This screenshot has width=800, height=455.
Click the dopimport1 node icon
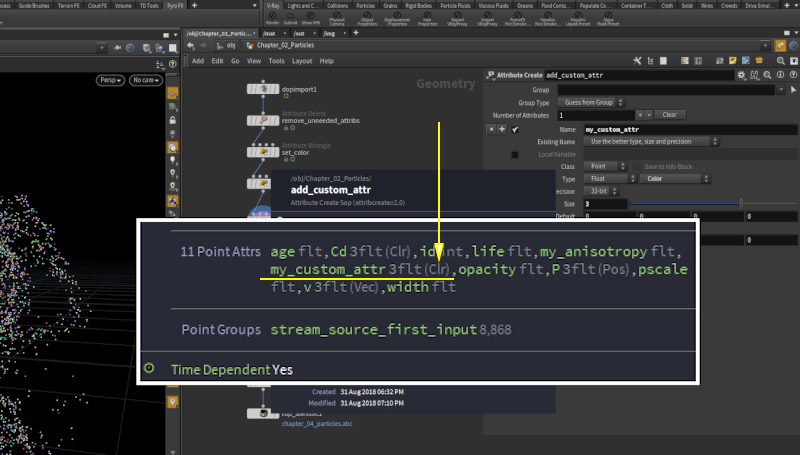point(265,89)
